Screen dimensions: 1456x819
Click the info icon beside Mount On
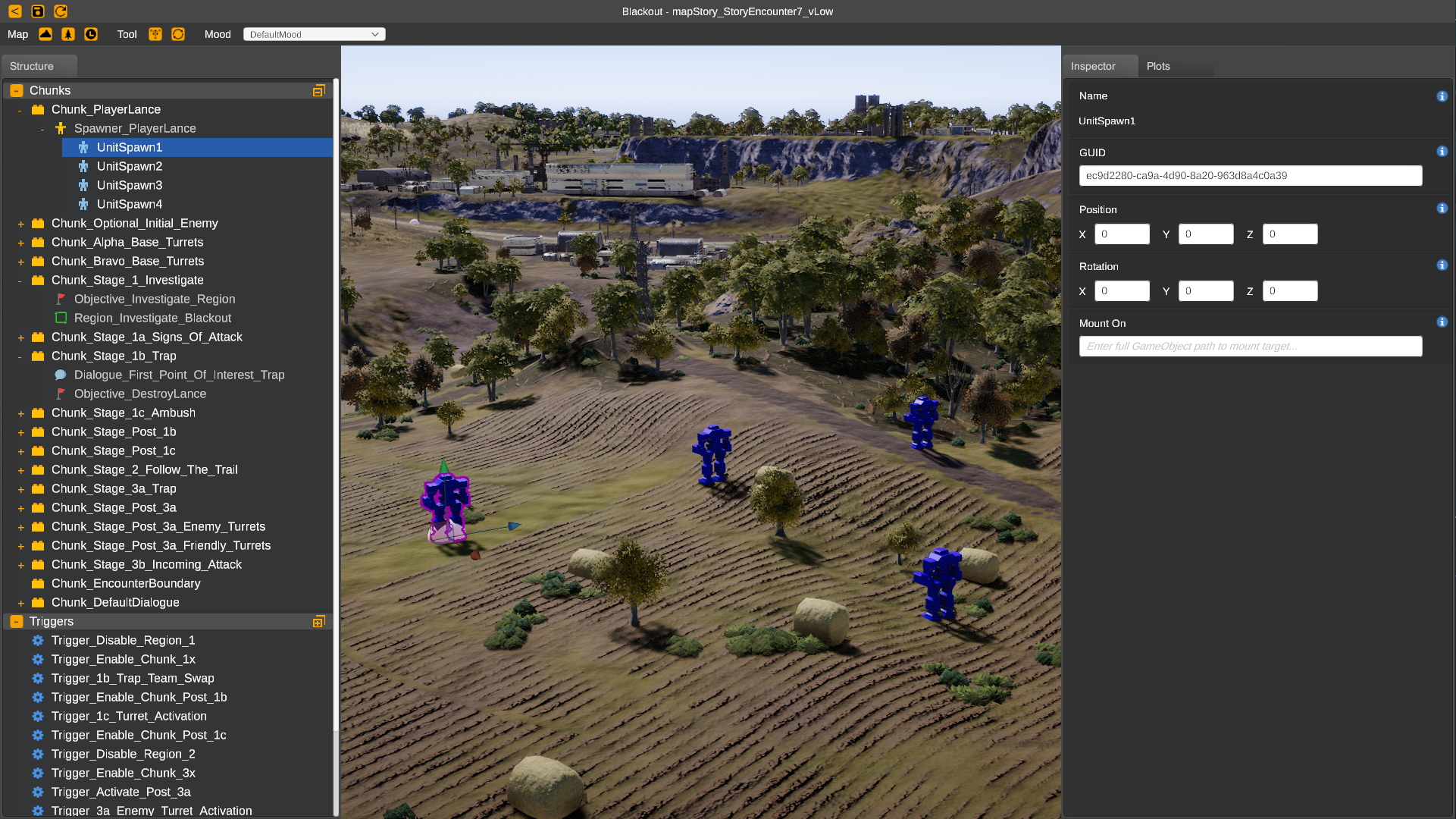(x=1442, y=322)
